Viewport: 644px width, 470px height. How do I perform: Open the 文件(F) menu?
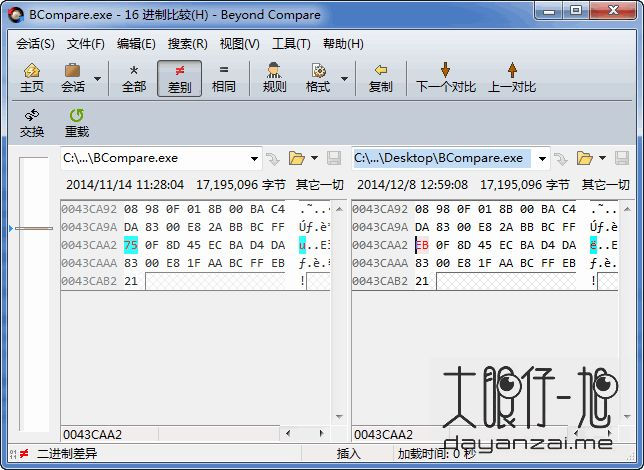(x=85, y=44)
